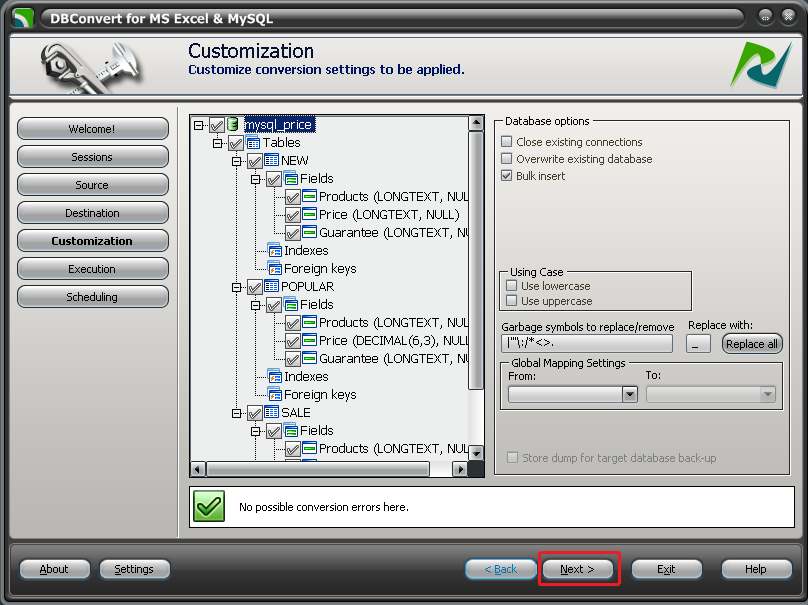Click the Products field icon under SALE

coord(309,448)
